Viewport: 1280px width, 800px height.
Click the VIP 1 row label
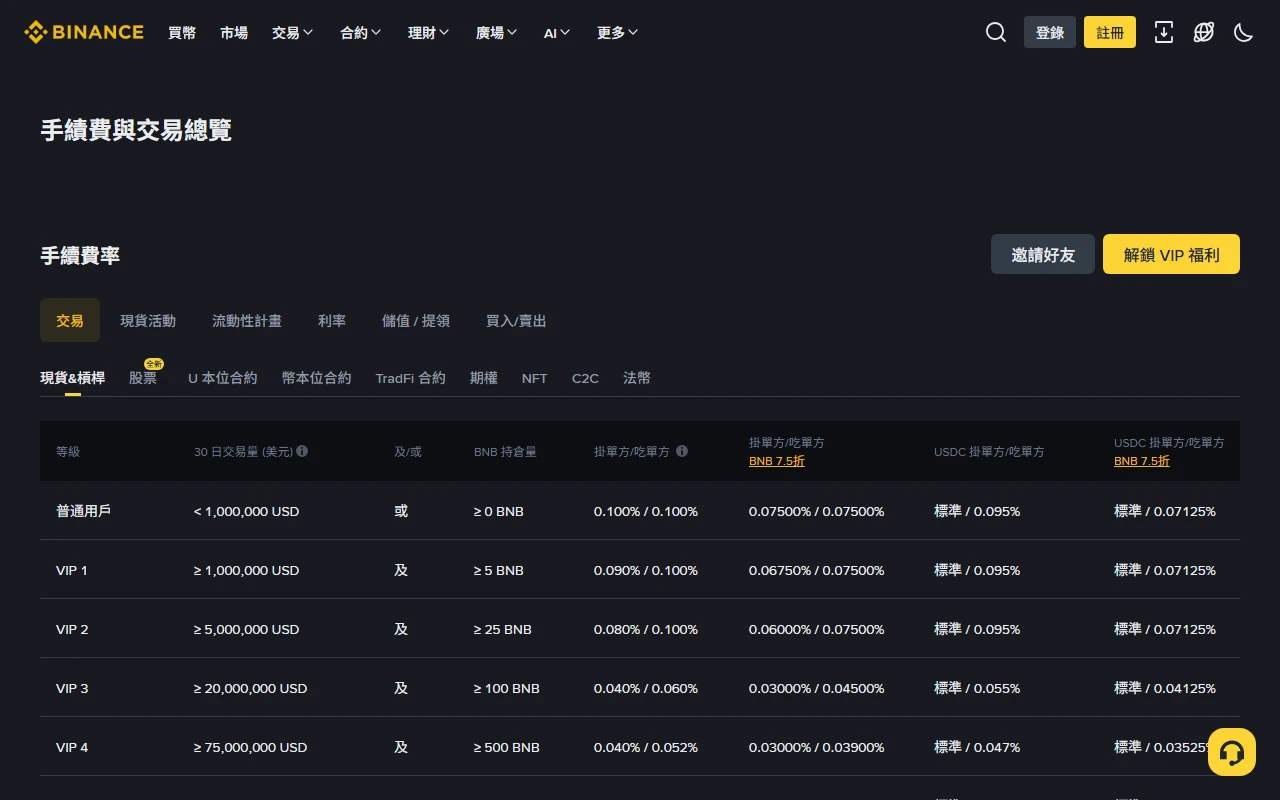(x=72, y=570)
